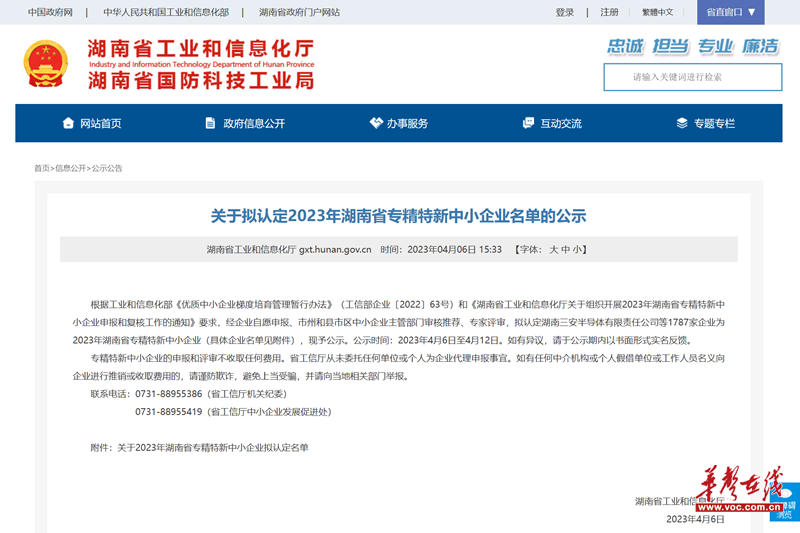
Task: Click the 登录 link
Action: point(565,12)
